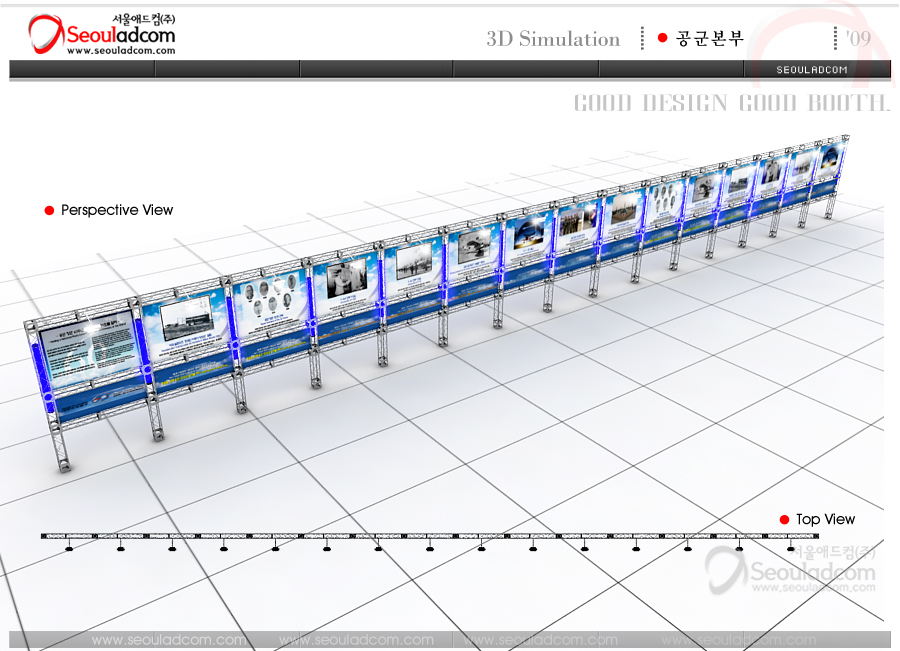Click the 공군본부 heading text
This screenshot has height=651, width=900.
[x=710, y=39]
